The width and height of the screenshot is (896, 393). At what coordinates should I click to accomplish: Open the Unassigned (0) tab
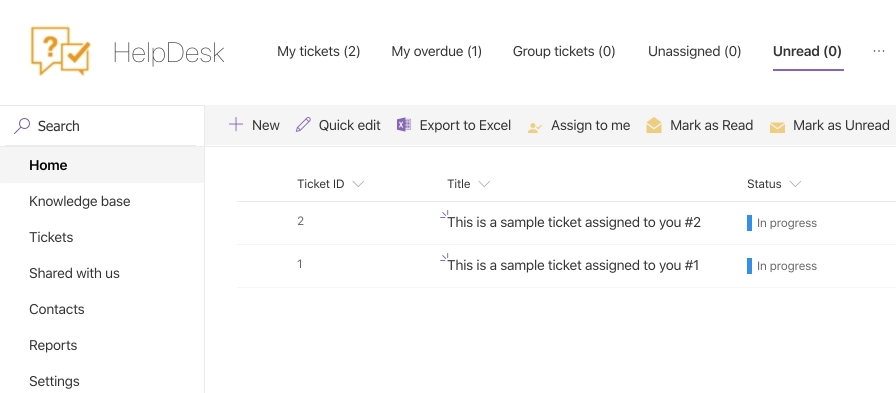(x=694, y=51)
